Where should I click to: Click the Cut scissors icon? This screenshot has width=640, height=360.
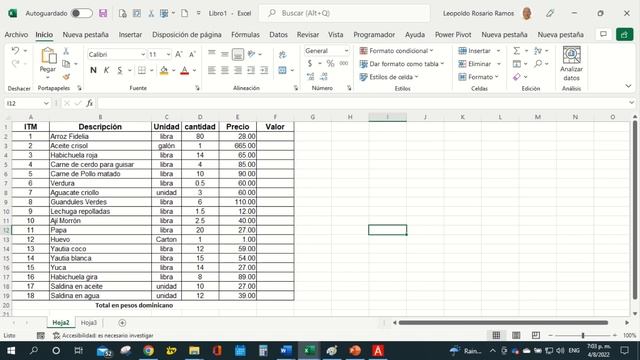pos(66,51)
